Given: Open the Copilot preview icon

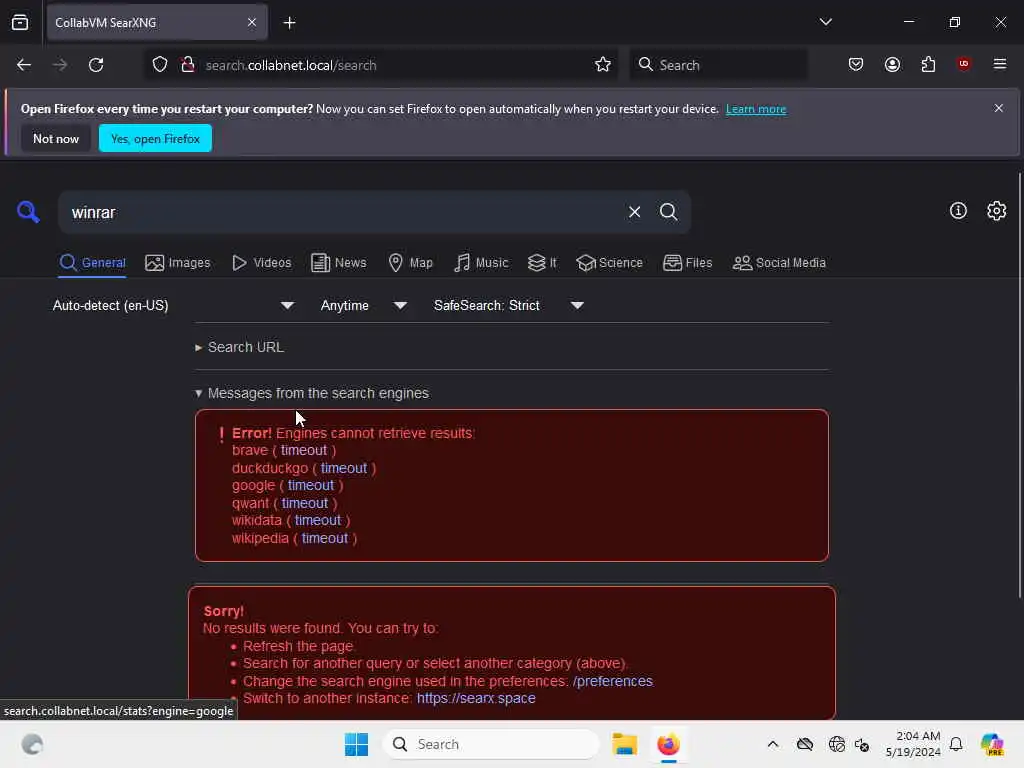Looking at the screenshot, I should pos(991,744).
